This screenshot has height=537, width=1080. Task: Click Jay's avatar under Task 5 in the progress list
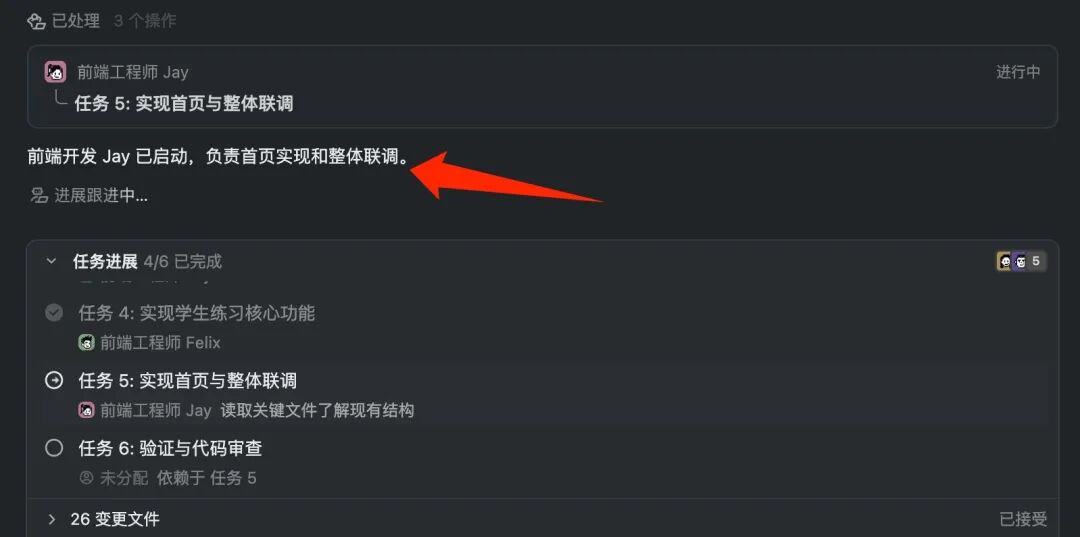point(86,410)
